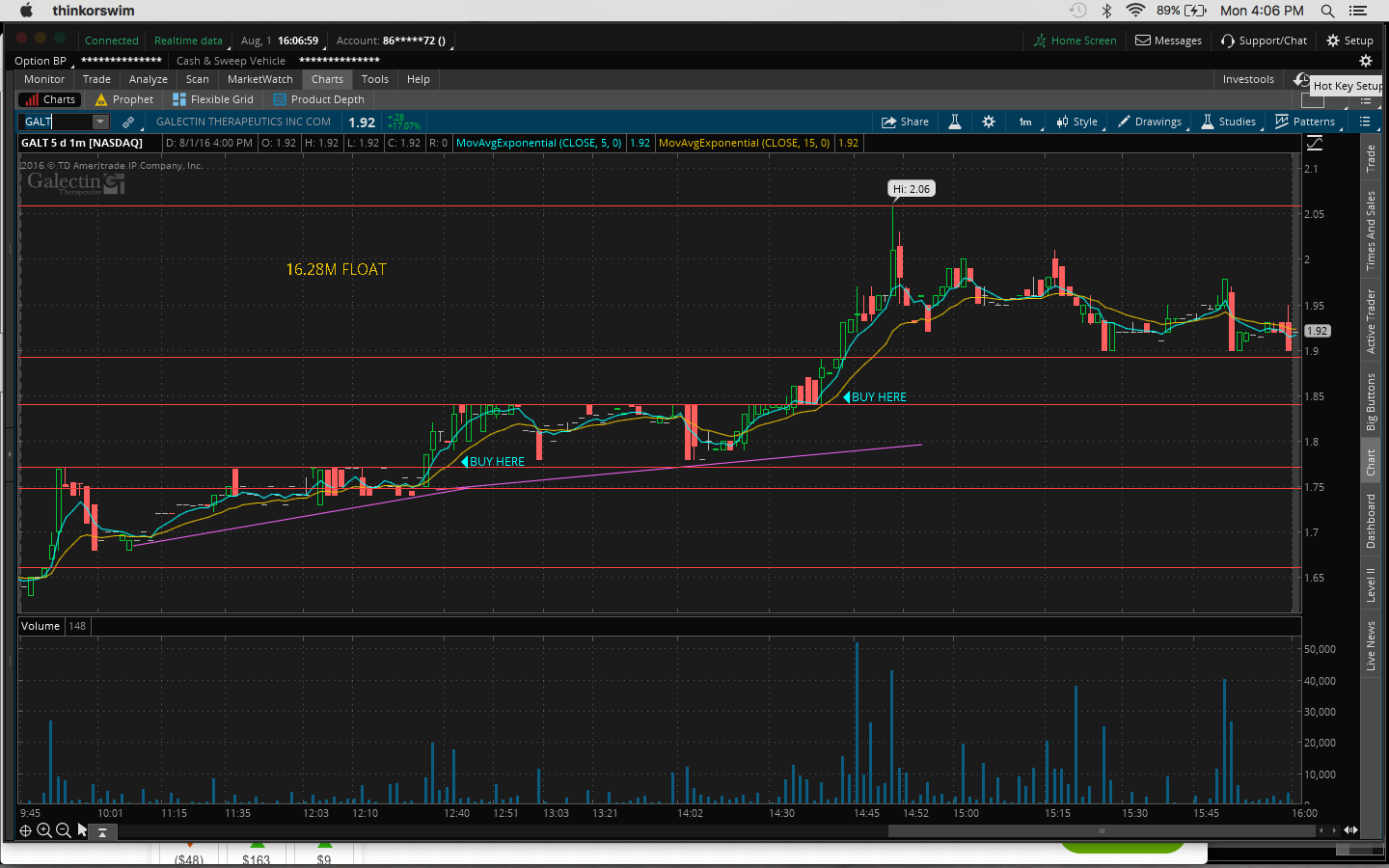Open the Wi-Fi status menu
Image resolution: width=1389 pixels, height=868 pixels.
(1135, 11)
